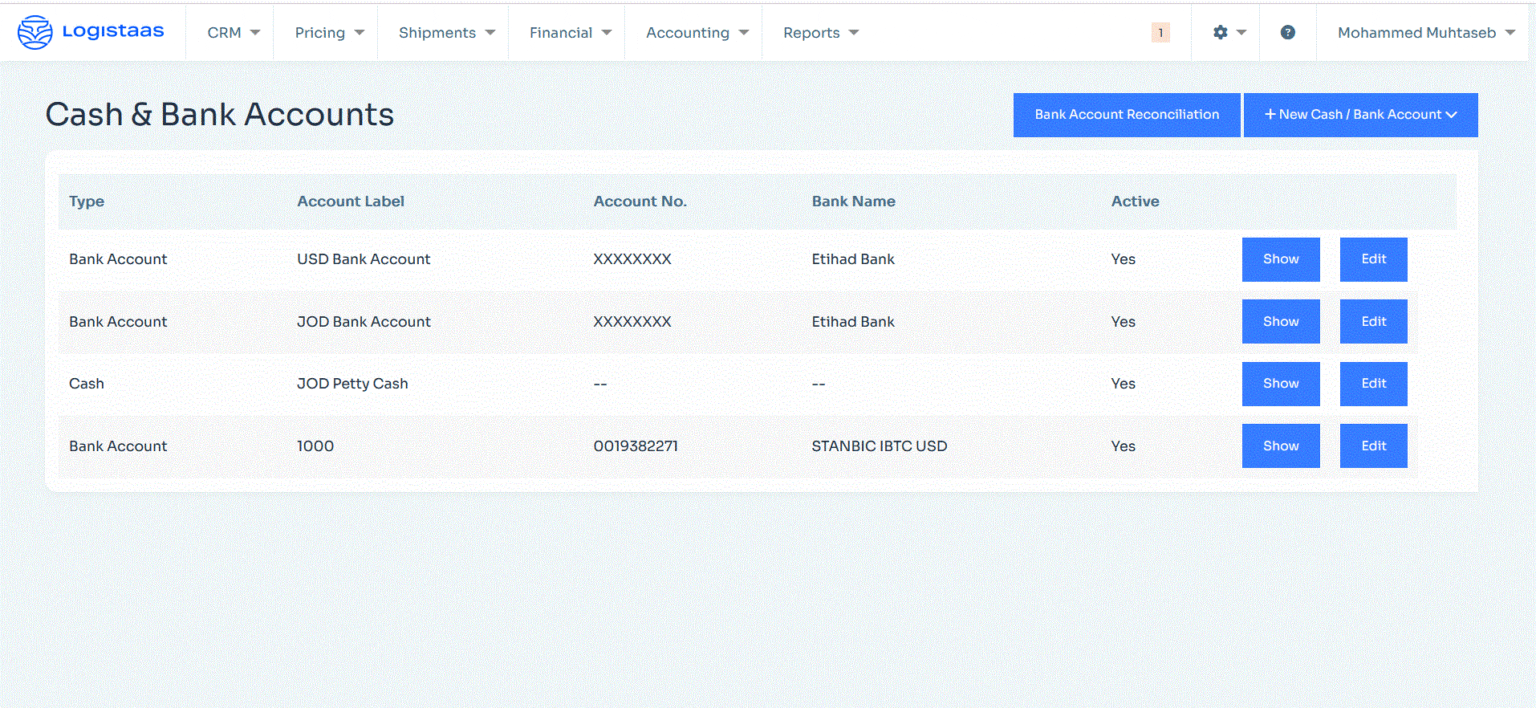This screenshot has width=1536, height=708.
Task: Open New Cash / Bank Account dropdown
Action: coord(1360,115)
